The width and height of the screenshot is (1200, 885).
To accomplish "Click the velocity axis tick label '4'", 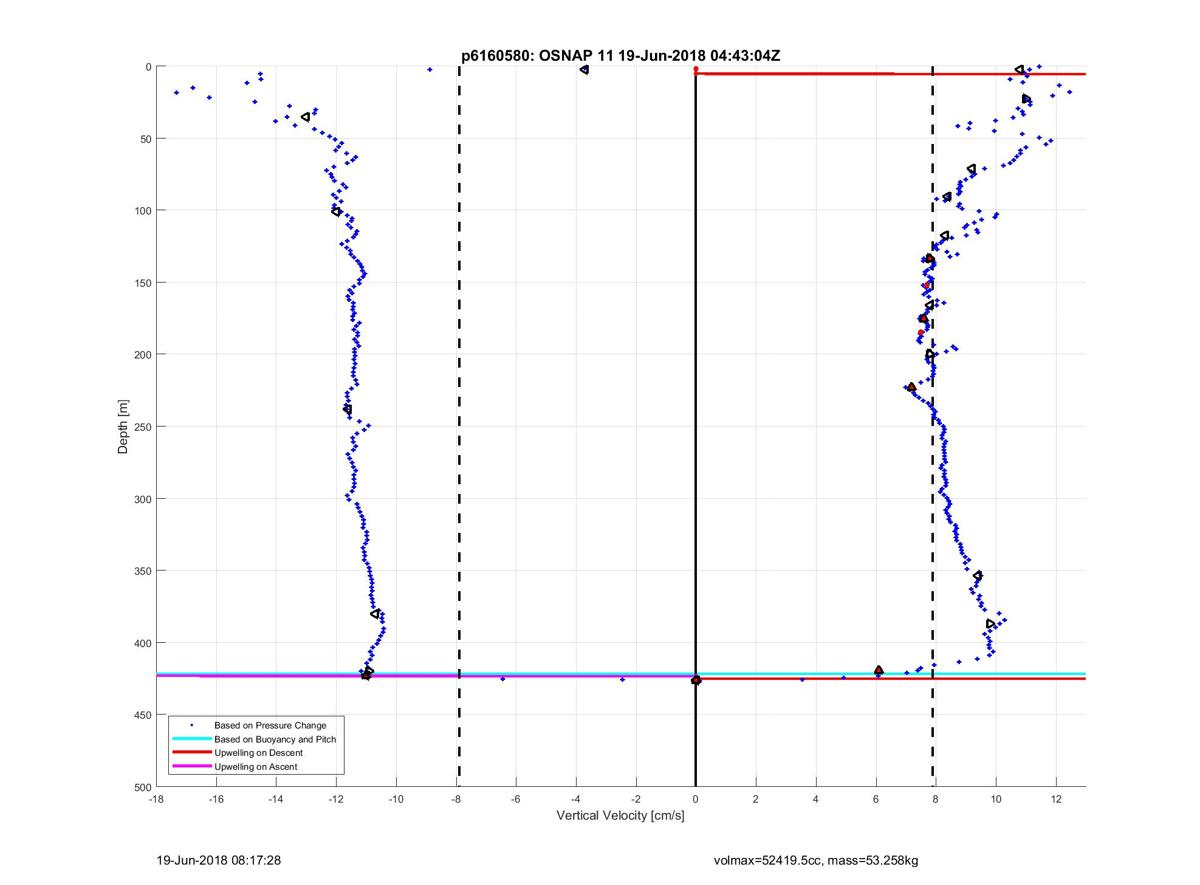I will pyautogui.click(x=816, y=799).
